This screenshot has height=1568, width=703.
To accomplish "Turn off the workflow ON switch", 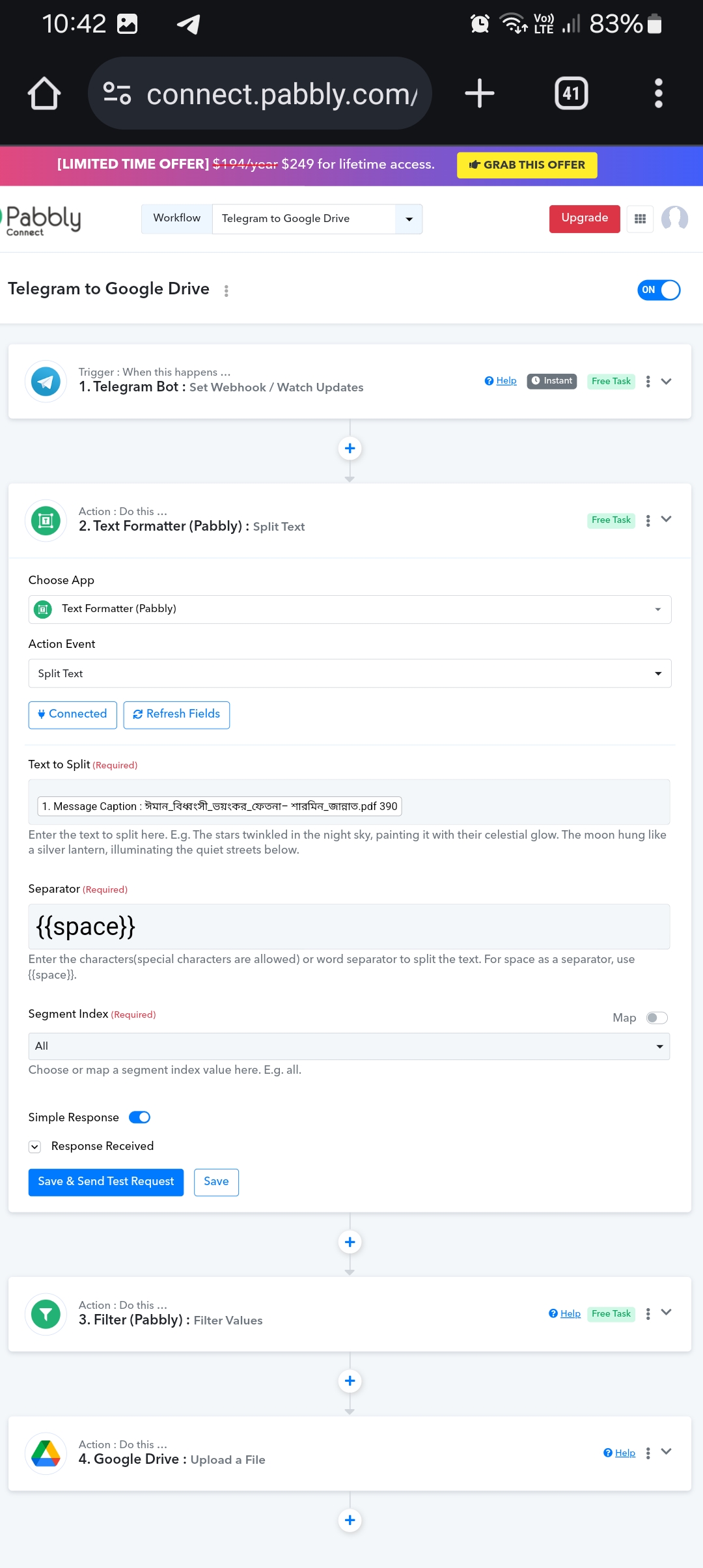I will click(659, 290).
